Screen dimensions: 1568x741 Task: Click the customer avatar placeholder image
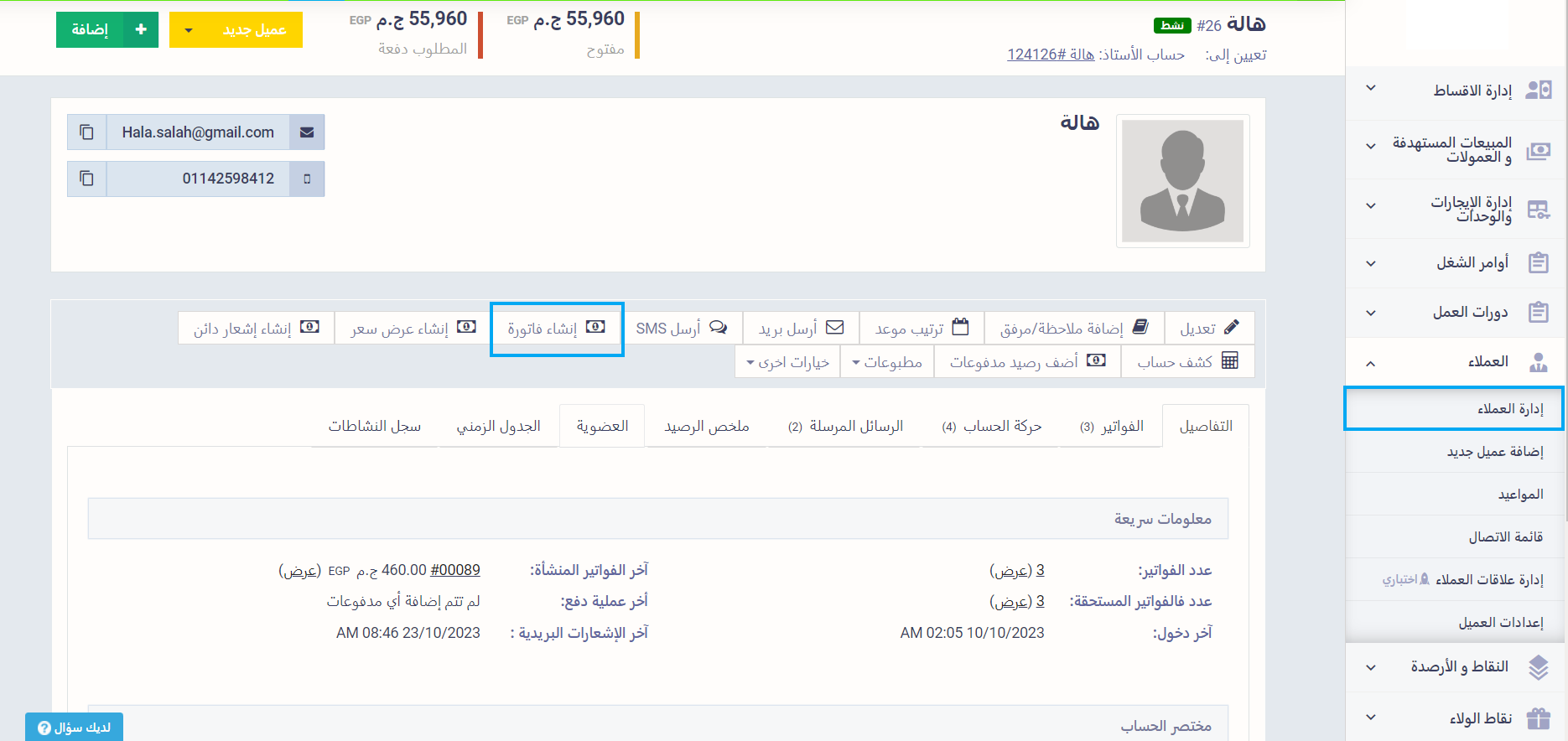coord(1182,181)
